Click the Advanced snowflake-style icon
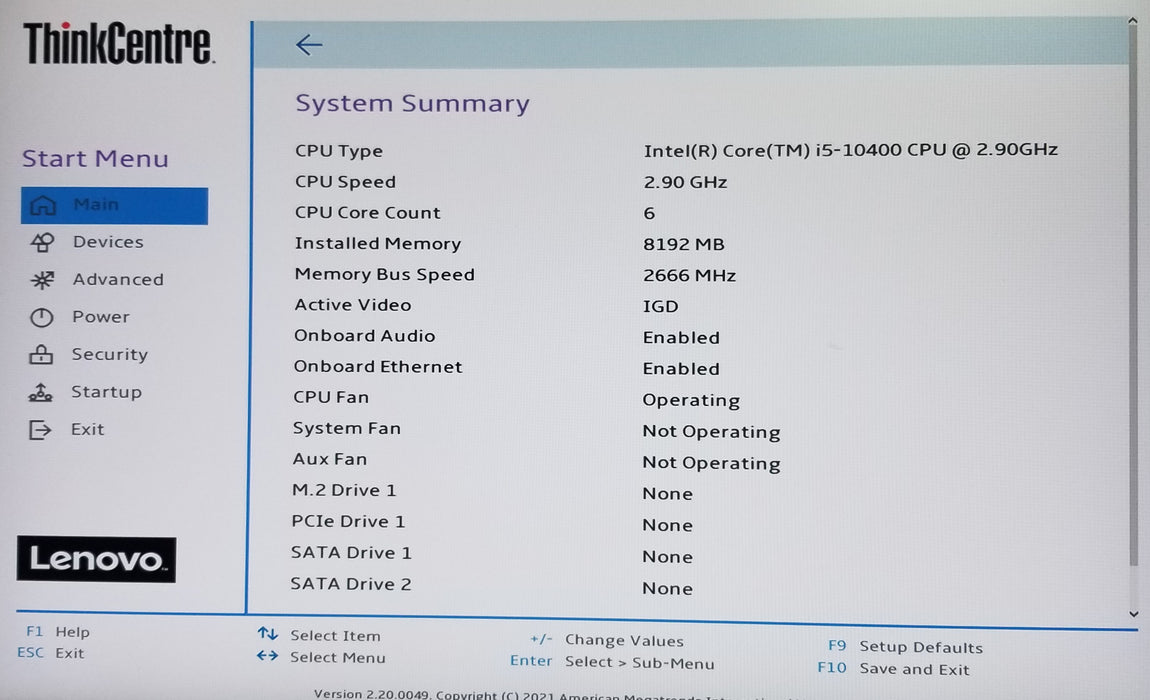Screen dimensions: 1150x700 (43, 280)
